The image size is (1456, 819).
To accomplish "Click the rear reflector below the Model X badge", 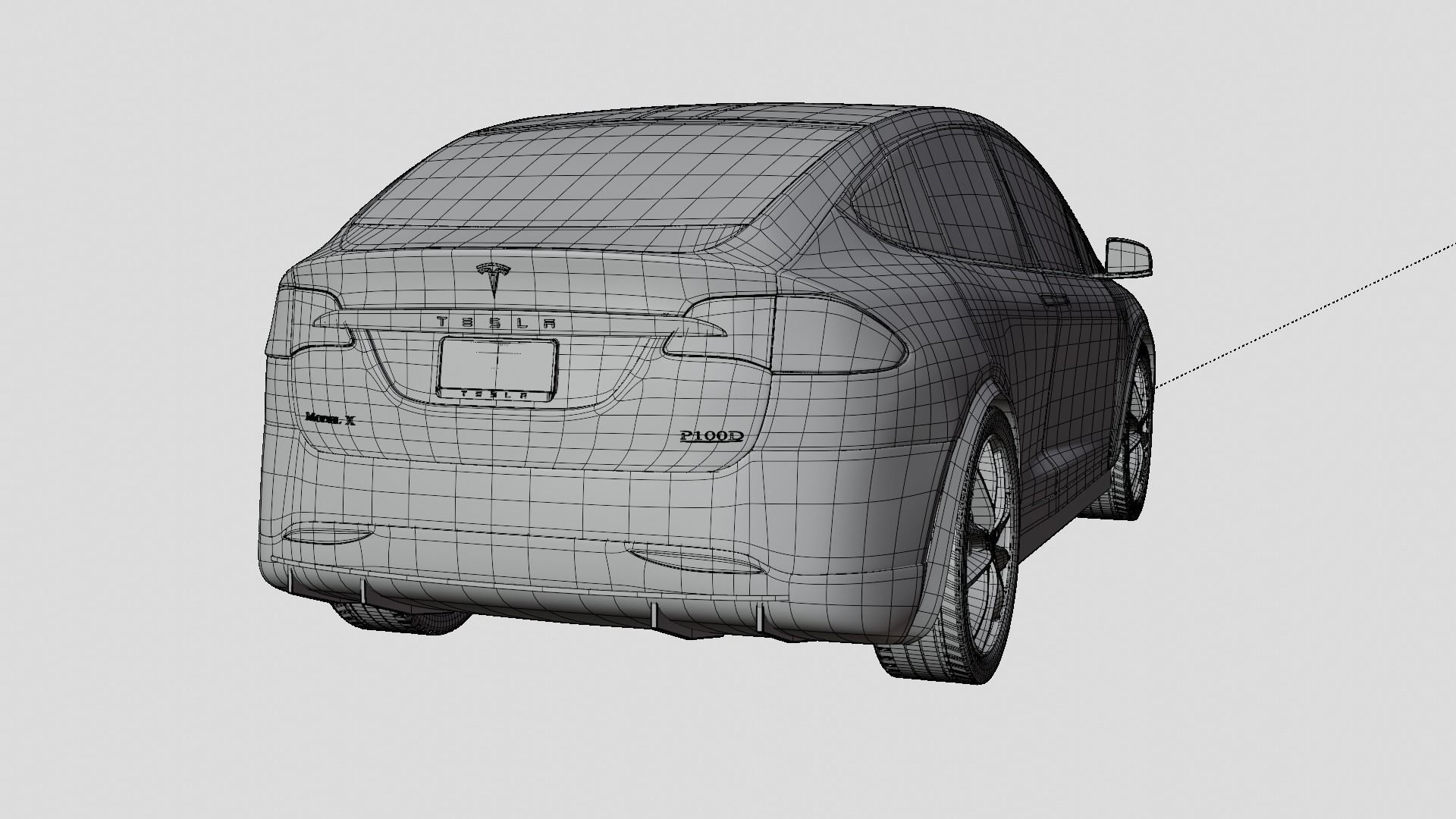I will 328,534.
